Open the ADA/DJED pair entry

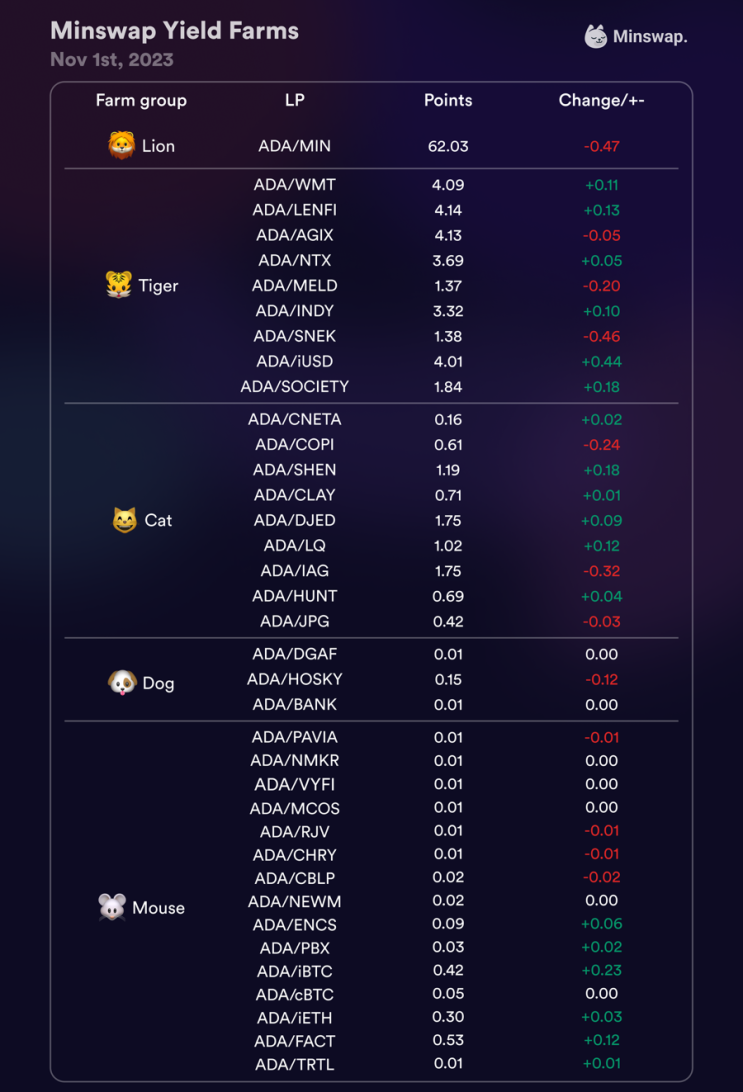[294, 520]
